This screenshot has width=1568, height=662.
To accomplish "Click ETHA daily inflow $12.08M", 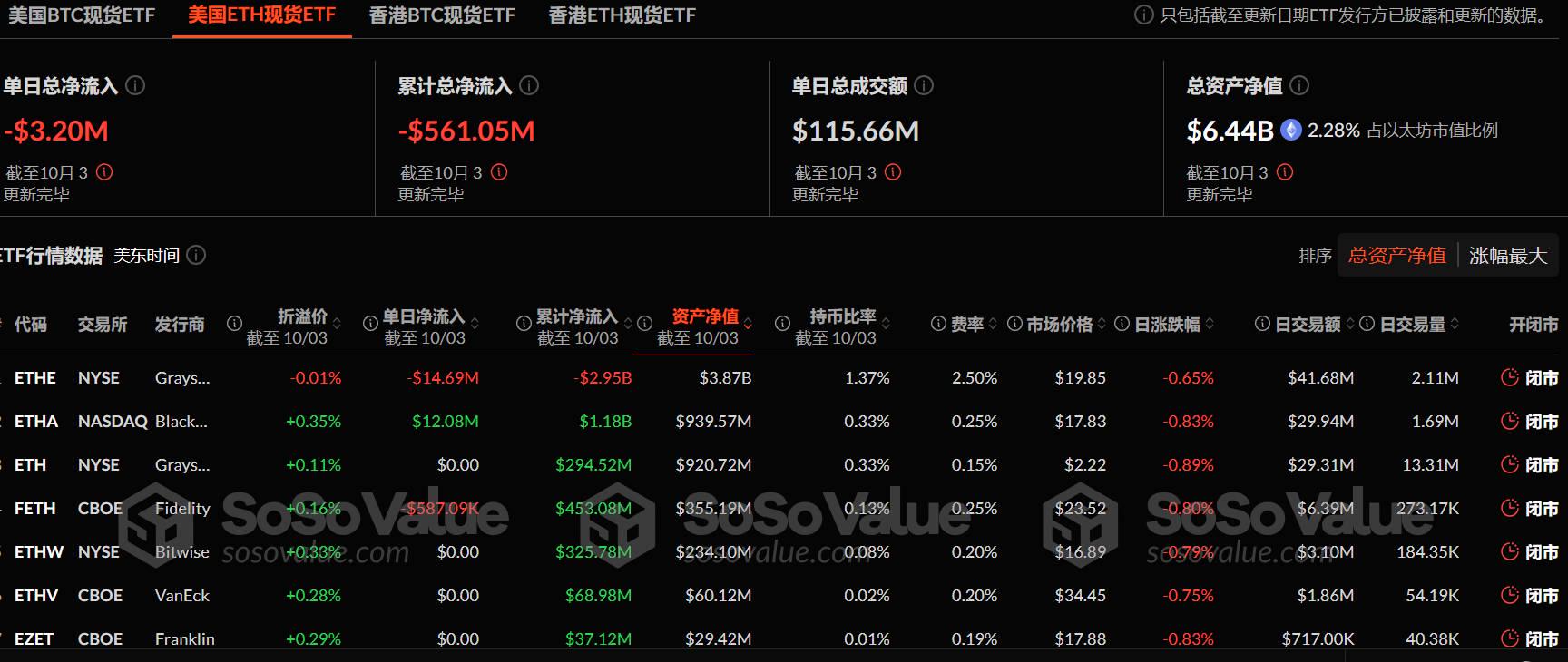I will pyautogui.click(x=445, y=421).
